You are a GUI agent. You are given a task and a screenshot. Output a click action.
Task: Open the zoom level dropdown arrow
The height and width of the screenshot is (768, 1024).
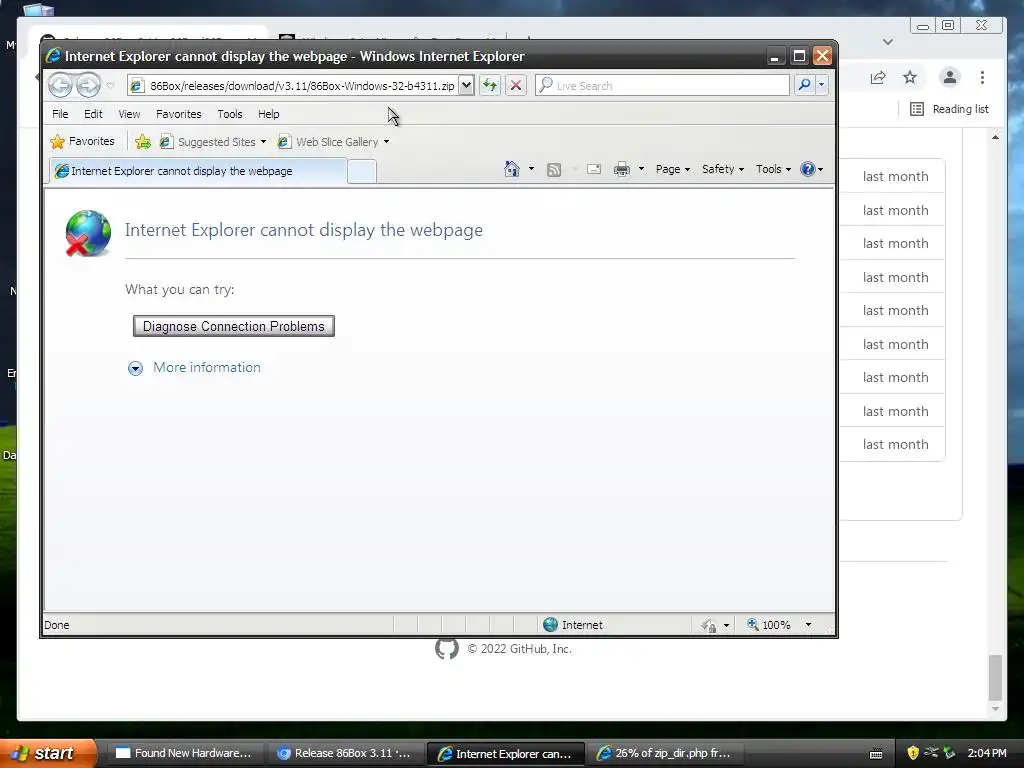click(808, 625)
